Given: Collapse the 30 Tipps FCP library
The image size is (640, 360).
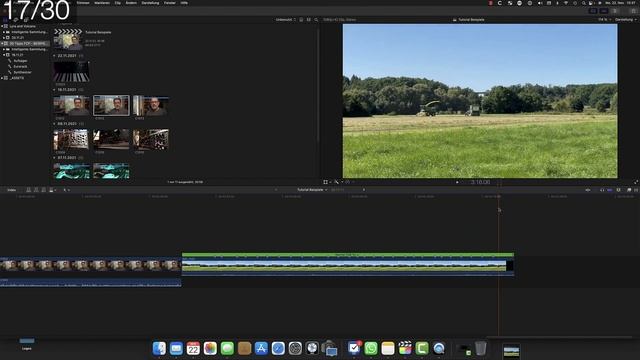Looking at the screenshot, I should coord(2,43).
